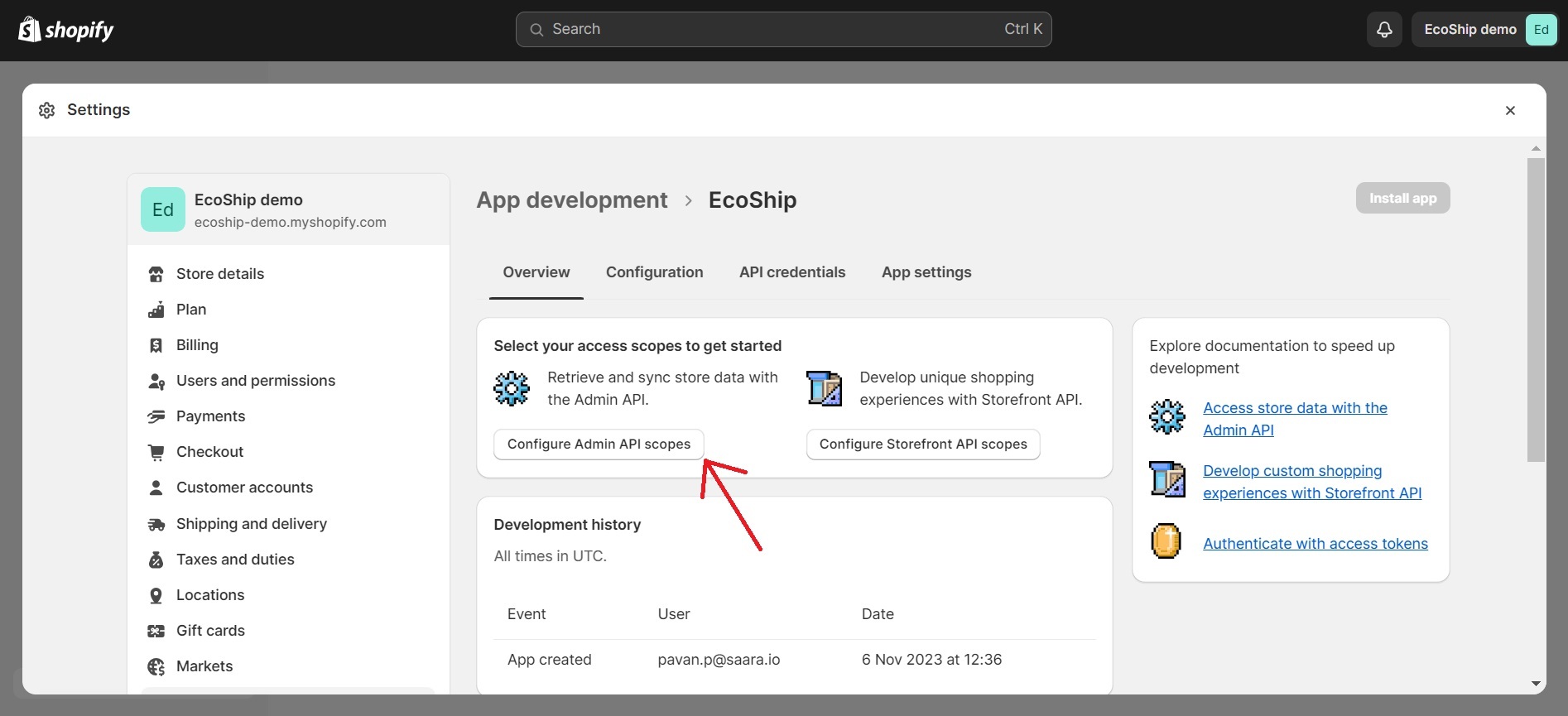Click the Checkout cart icon
Screen dimensions: 1568x716
pyautogui.click(x=156, y=452)
